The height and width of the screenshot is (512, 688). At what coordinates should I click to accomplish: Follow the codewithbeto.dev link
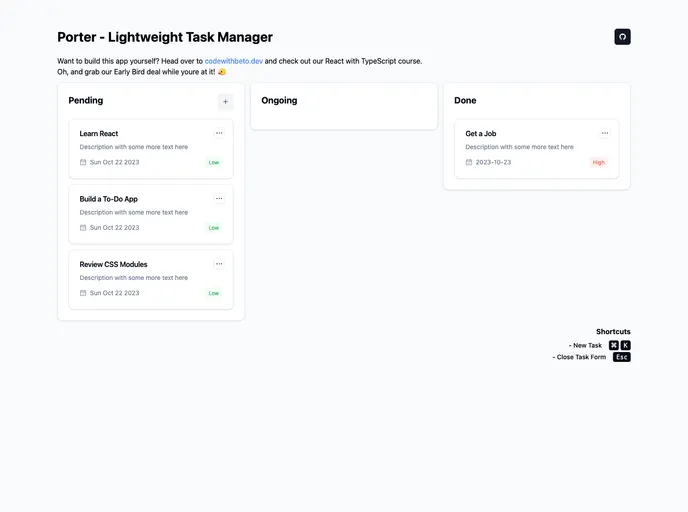[233, 61]
